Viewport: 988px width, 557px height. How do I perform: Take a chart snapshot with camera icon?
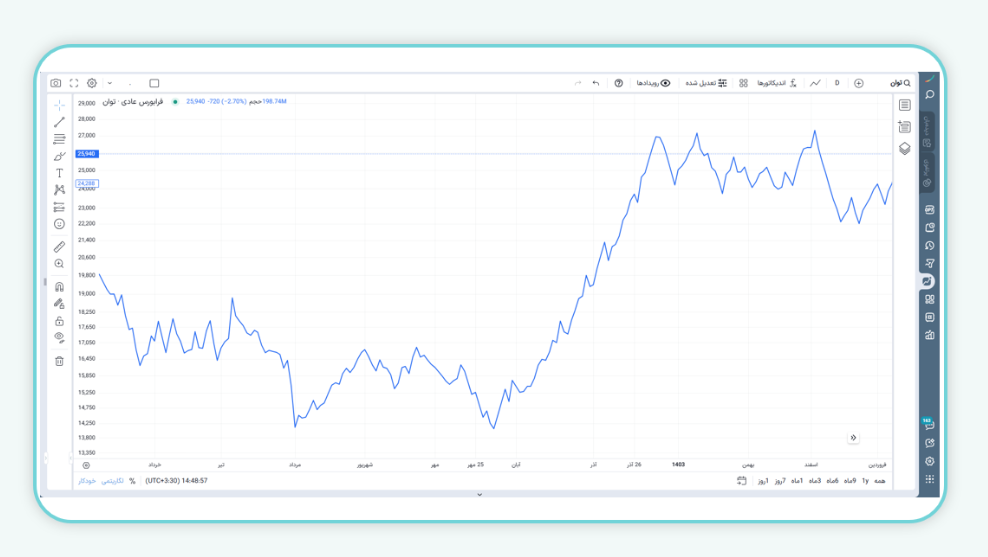(56, 83)
